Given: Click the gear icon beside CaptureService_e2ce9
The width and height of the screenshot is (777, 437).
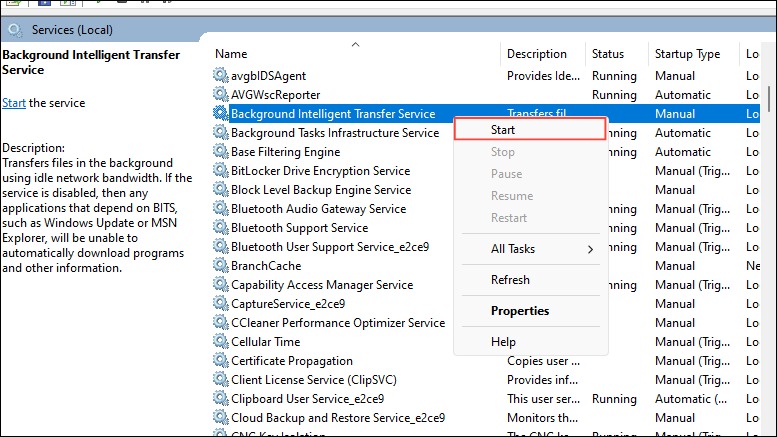Looking at the screenshot, I should coord(221,303).
